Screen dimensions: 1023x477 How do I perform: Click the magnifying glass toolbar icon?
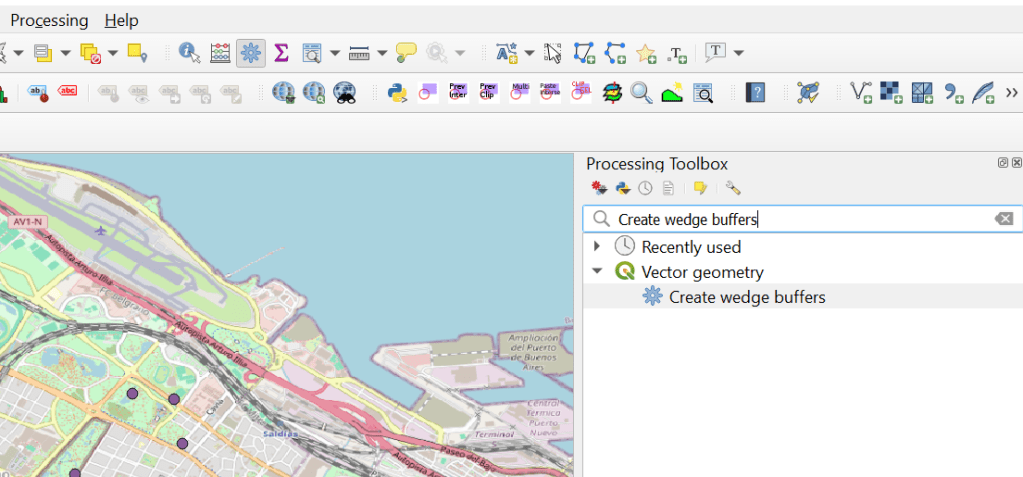coord(641,93)
